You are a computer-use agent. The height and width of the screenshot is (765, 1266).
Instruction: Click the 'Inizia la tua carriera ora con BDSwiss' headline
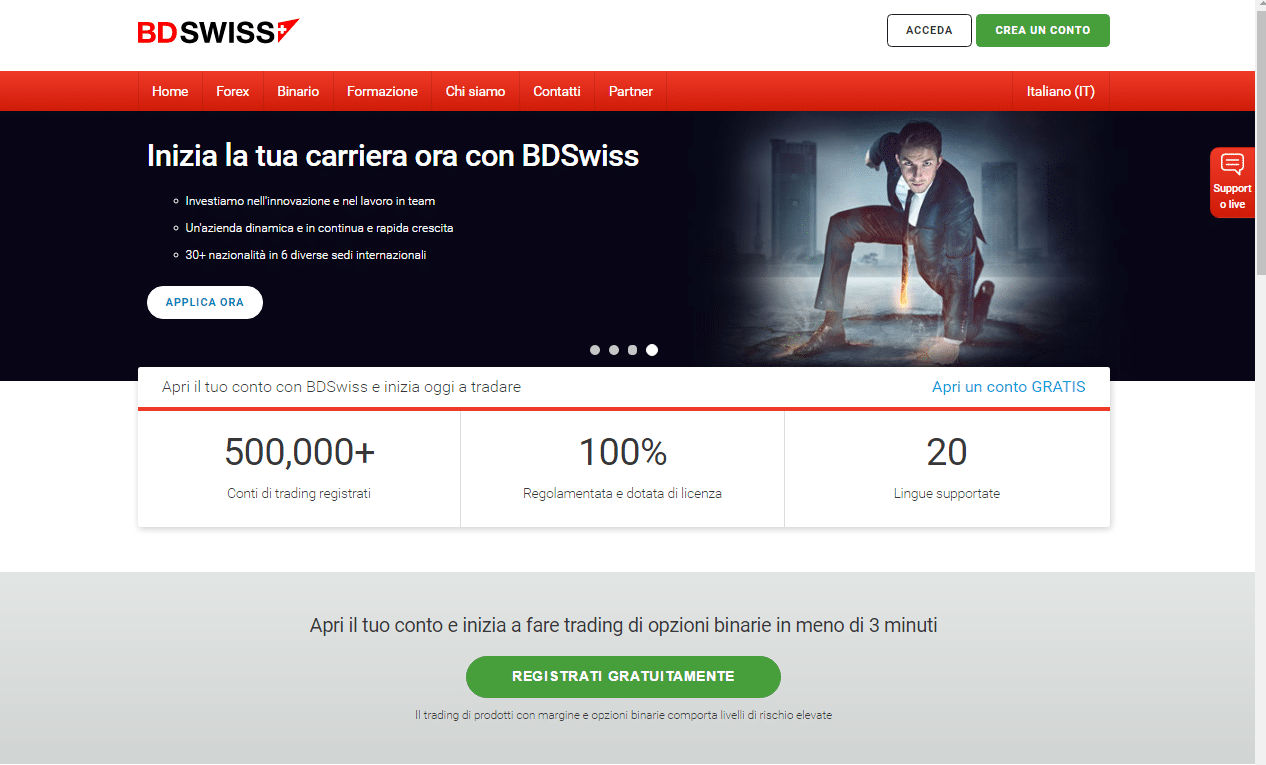pyautogui.click(x=393, y=156)
